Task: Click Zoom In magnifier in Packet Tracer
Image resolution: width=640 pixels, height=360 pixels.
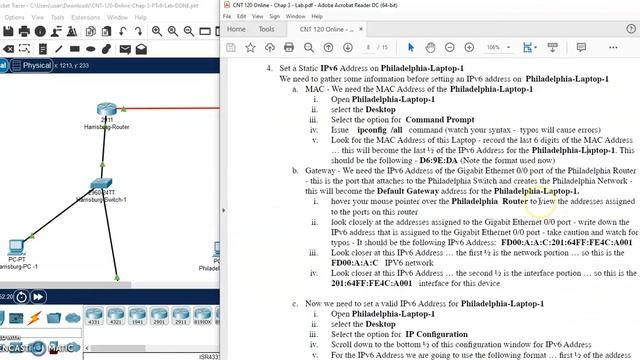Action: tap(157, 31)
